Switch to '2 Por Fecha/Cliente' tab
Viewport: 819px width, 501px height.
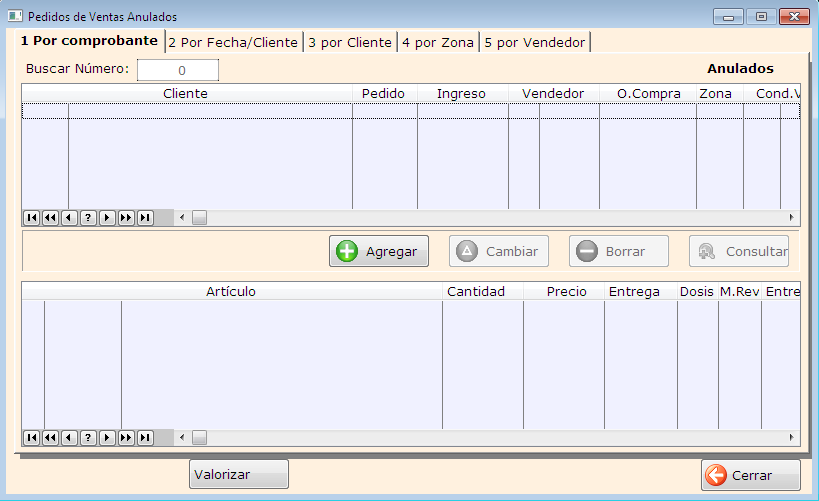pos(233,42)
